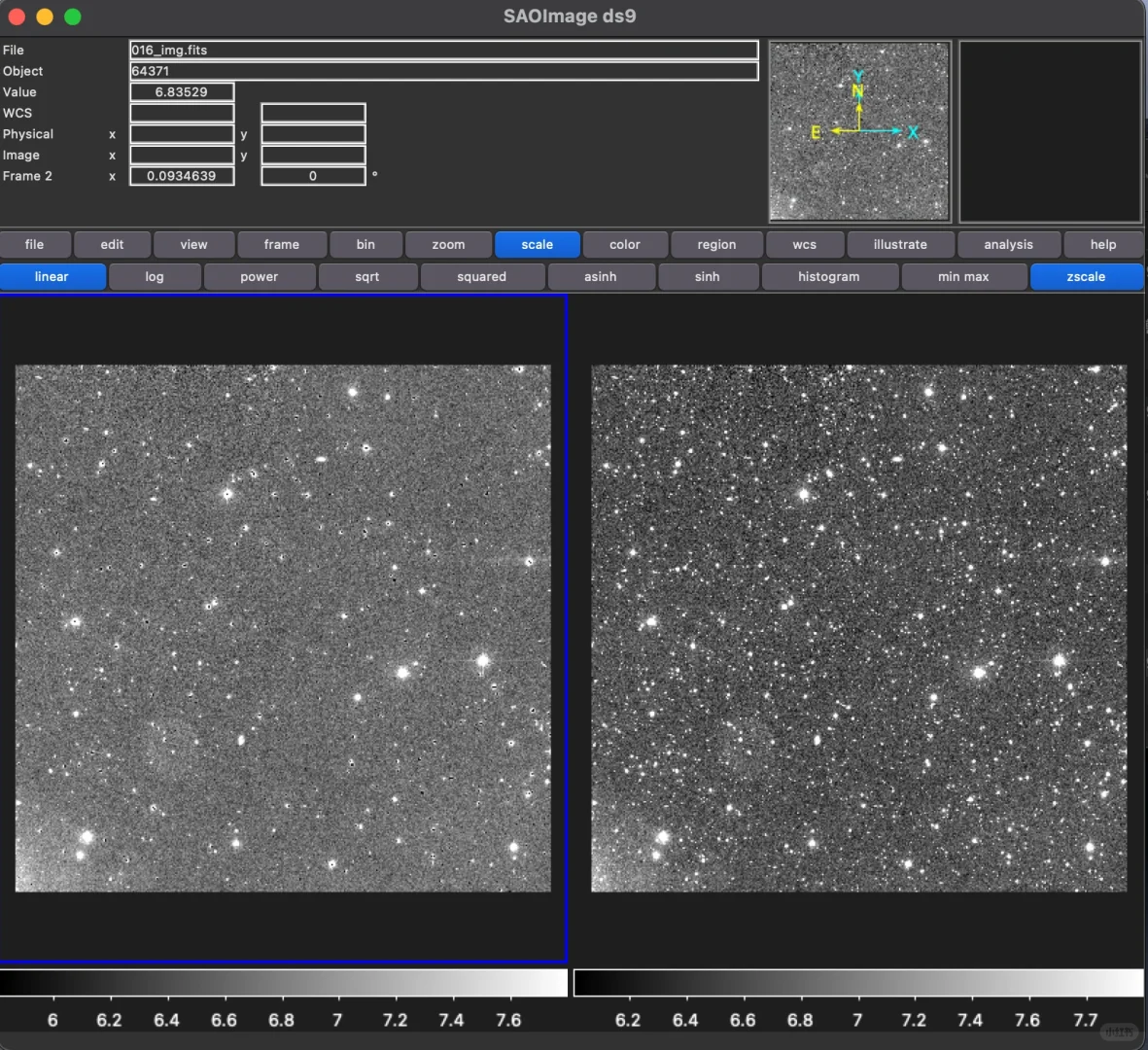Screen dimensions: 1148x1050
Task: Click the Image x field
Action: [183, 156]
